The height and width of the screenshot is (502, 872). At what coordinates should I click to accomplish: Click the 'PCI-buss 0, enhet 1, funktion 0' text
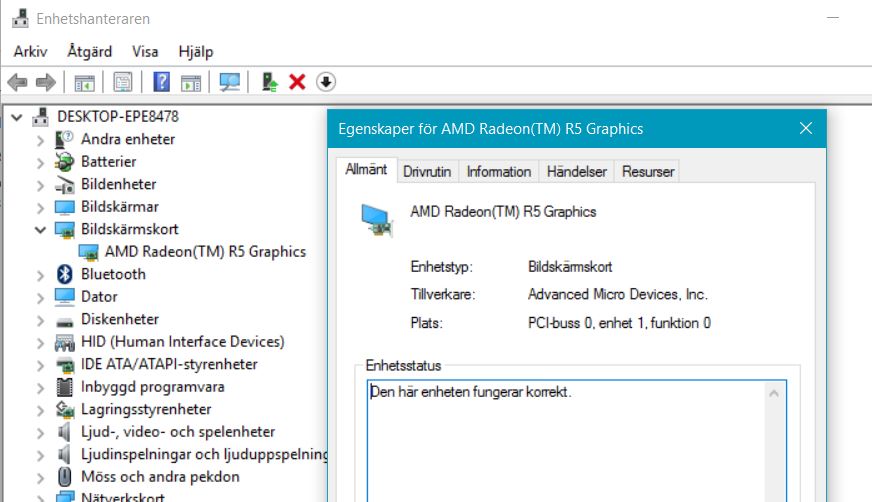620,323
